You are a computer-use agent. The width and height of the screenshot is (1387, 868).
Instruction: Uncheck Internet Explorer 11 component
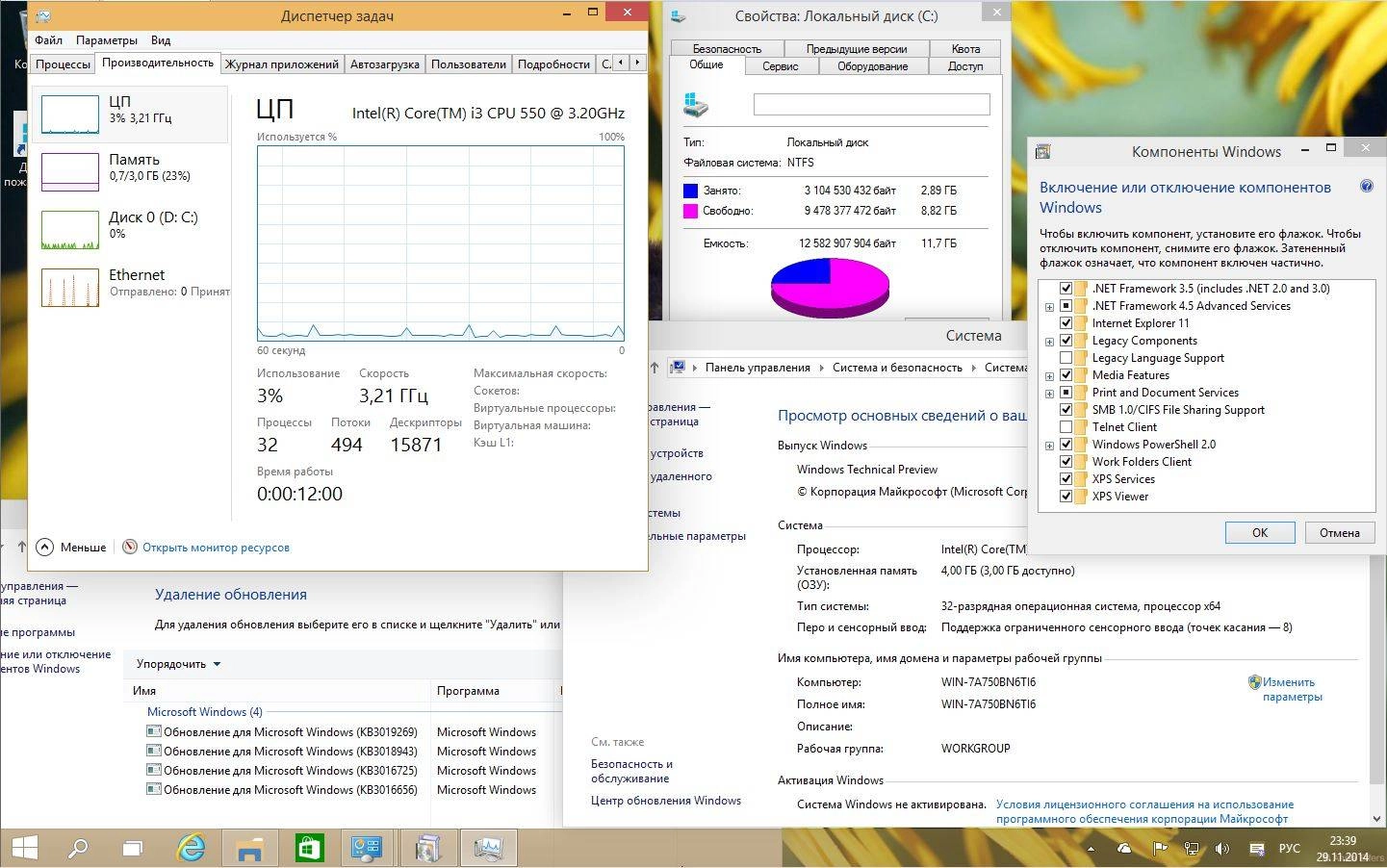[x=1066, y=323]
